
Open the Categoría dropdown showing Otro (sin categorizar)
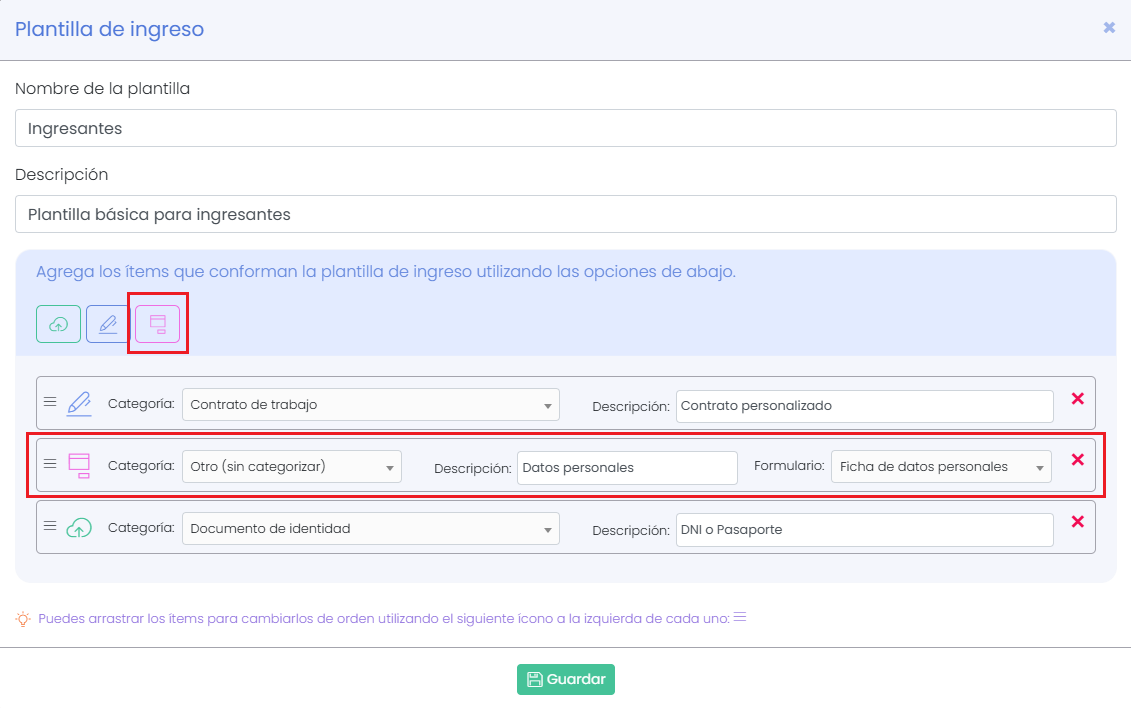point(291,466)
